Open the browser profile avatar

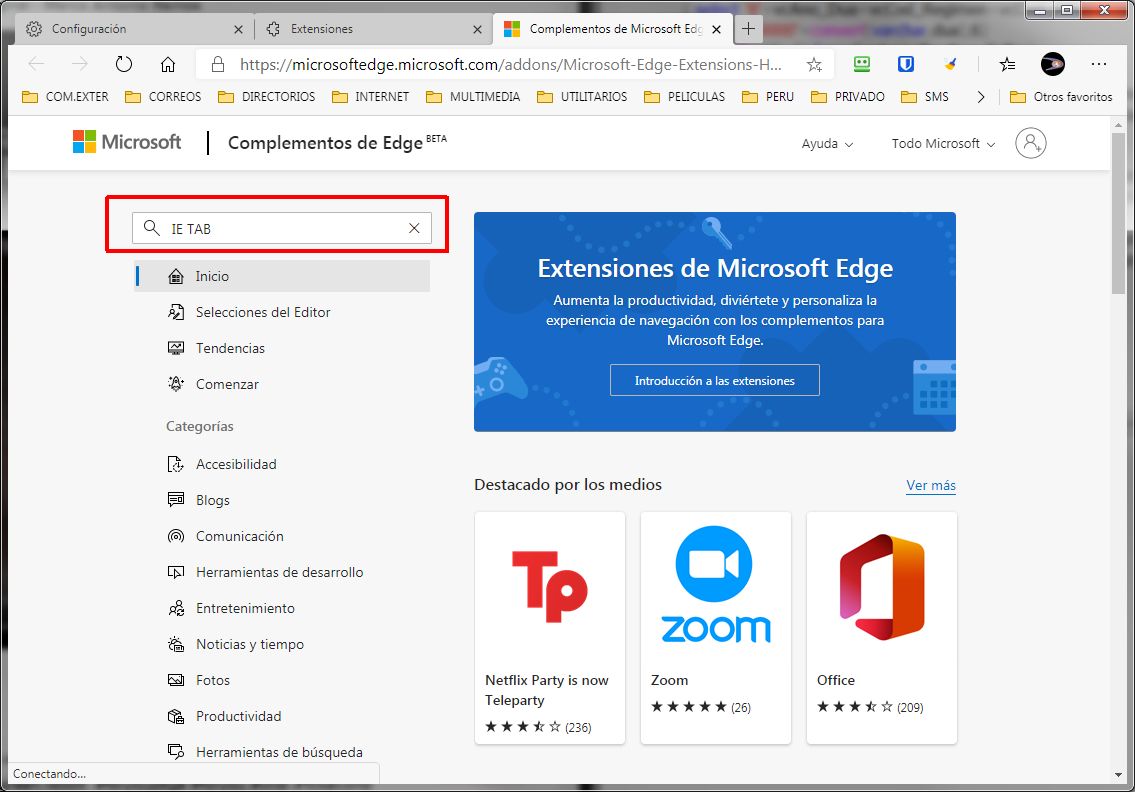click(1052, 64)
